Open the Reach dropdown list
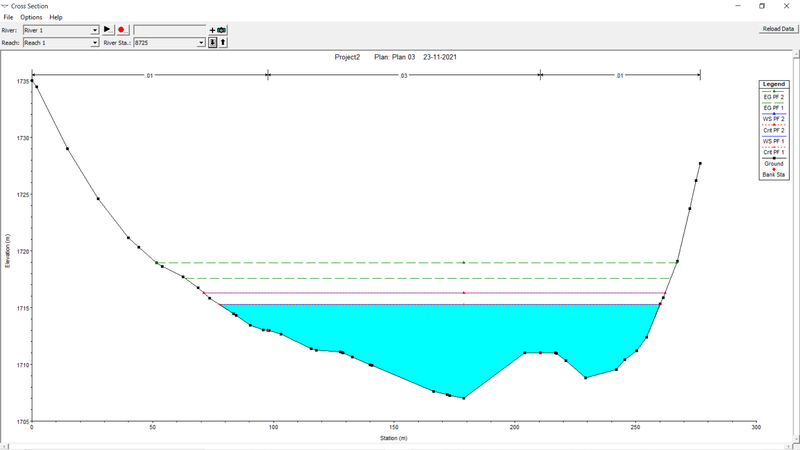 pyautogui.click(x=94, y=43)
